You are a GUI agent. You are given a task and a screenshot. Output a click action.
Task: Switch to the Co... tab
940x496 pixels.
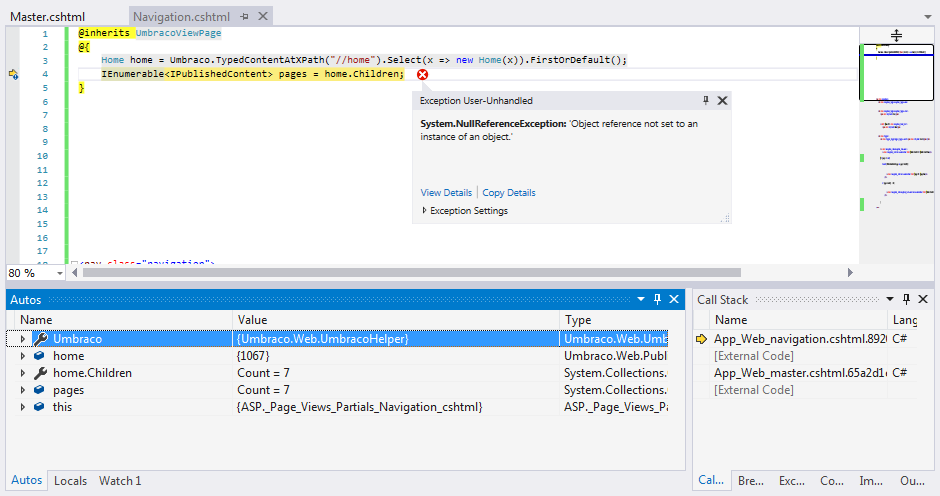pos(831,480)
